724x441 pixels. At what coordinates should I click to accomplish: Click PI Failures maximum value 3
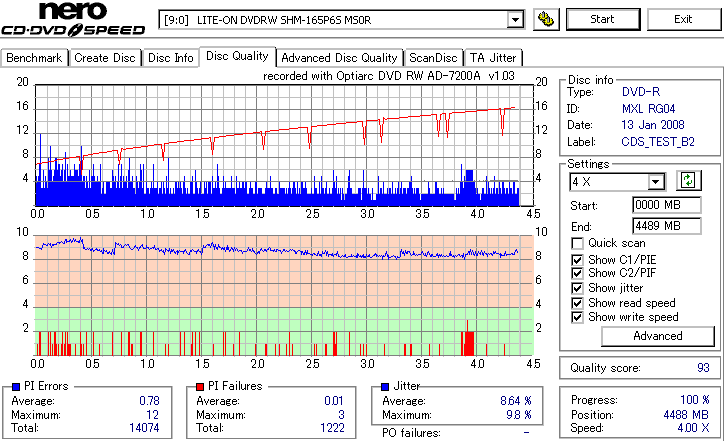point(341,415)
